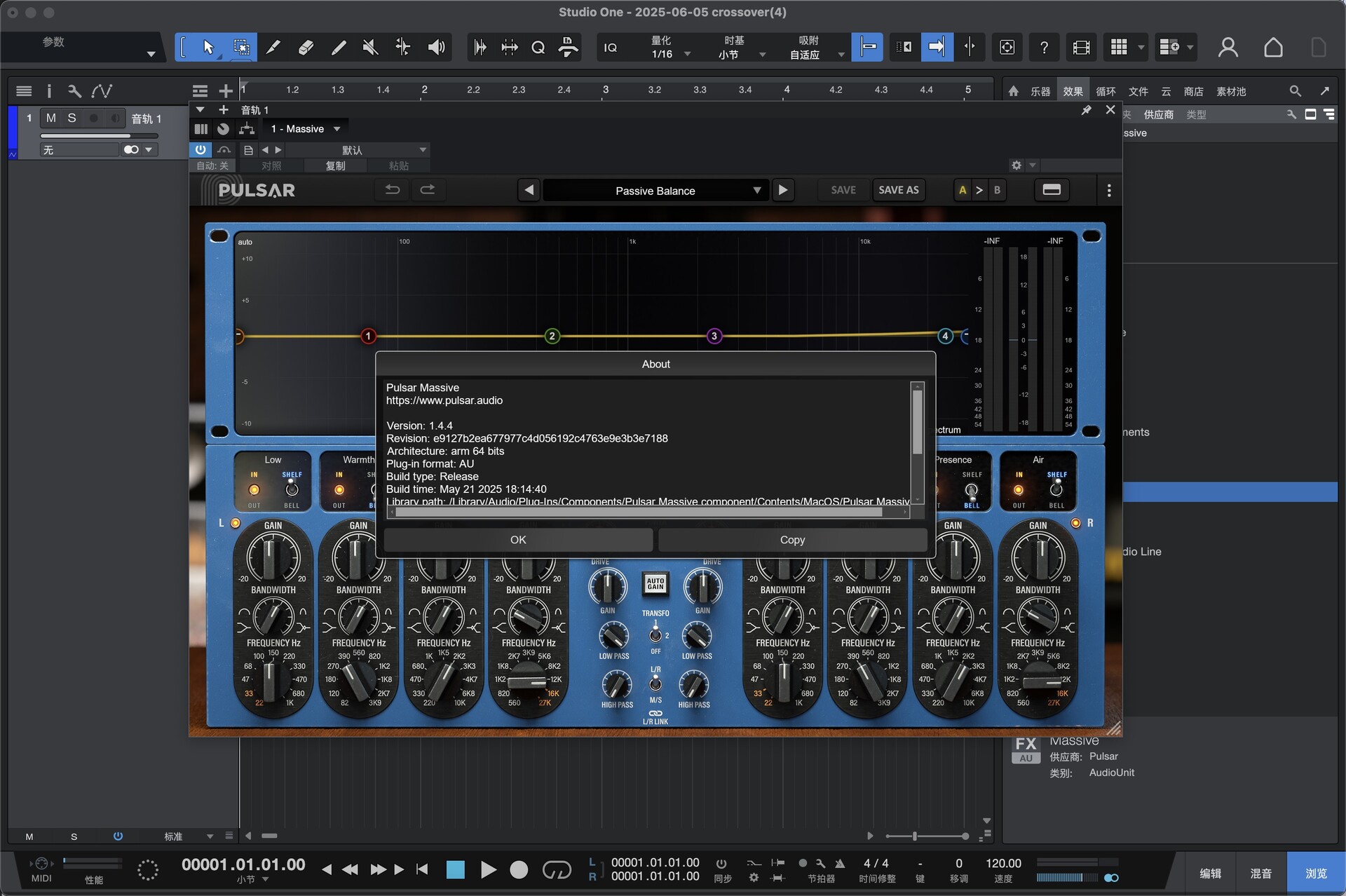The height and width of the screenshot is (896, 1346).
Task: Open the browser home icon
Action: 1013,91
